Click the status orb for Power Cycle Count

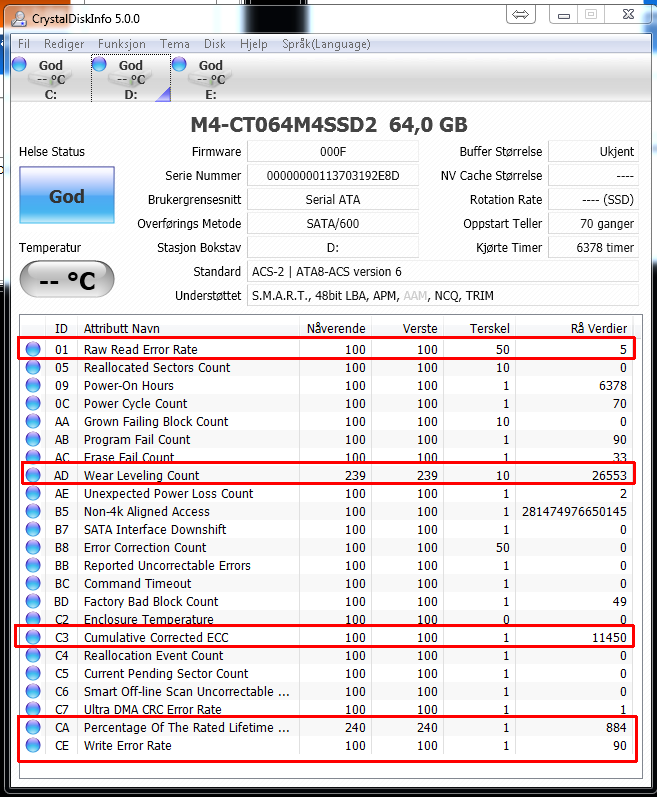tap(33, 403)
